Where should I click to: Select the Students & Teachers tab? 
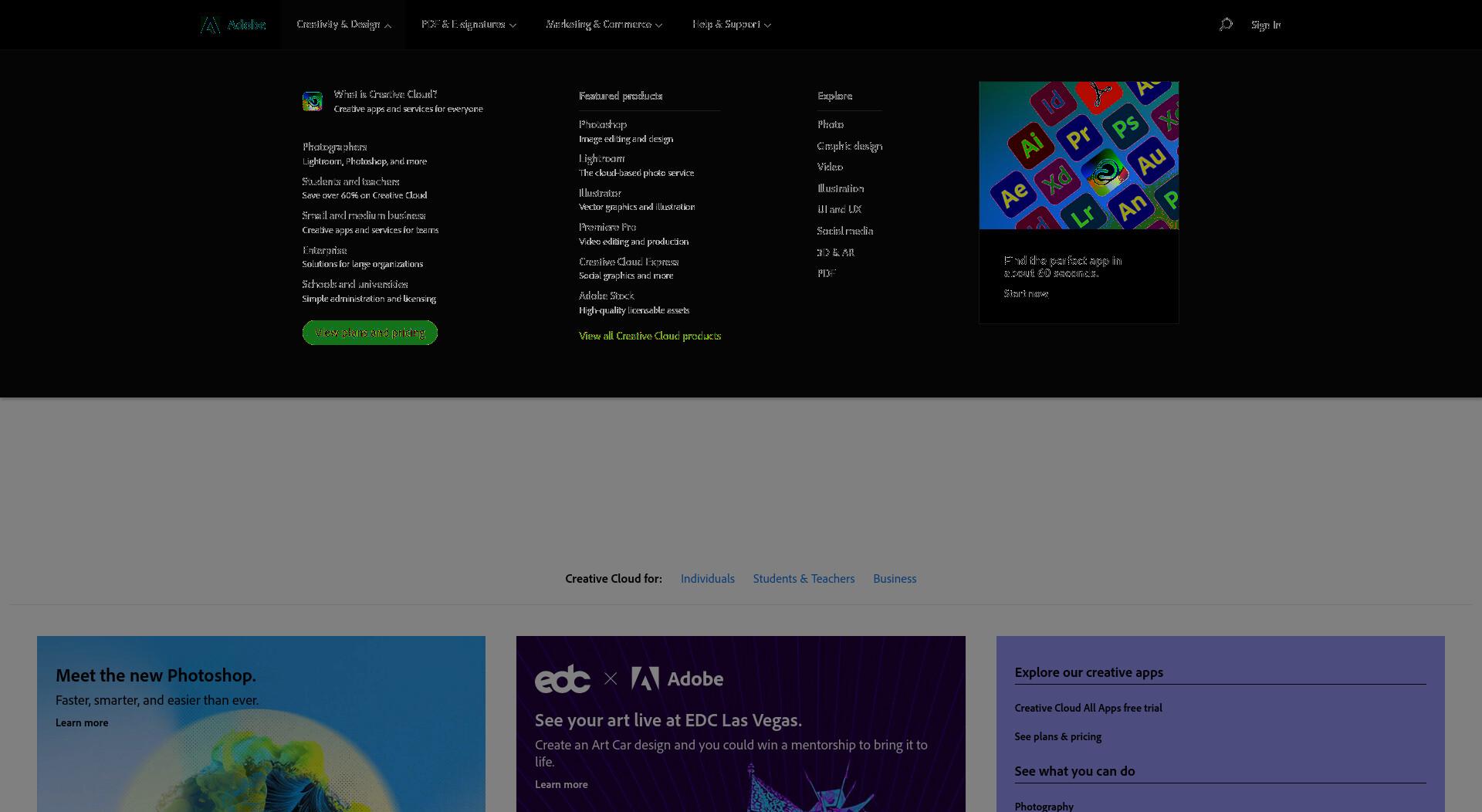(x=804, y=579)
